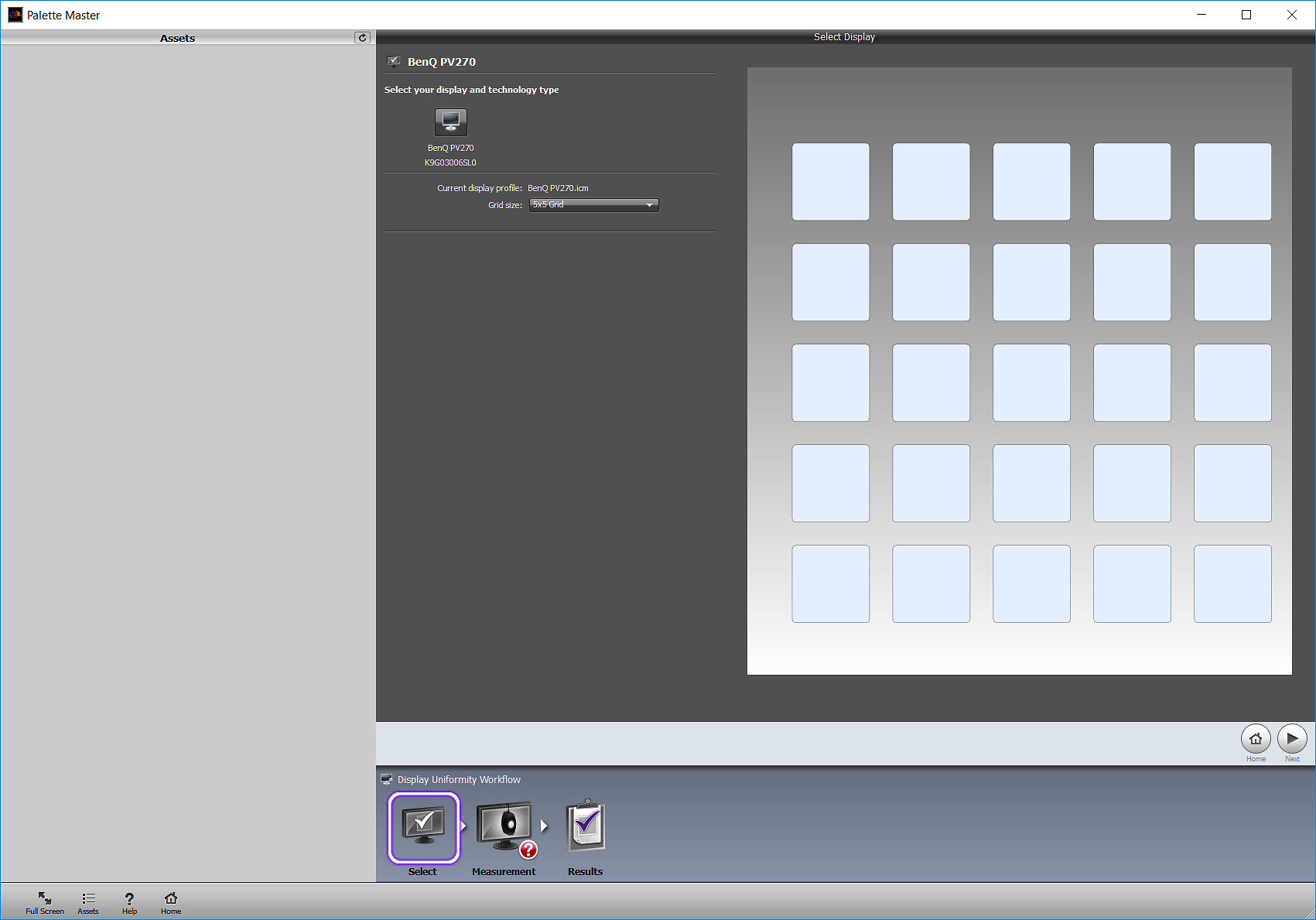This screenshot has width=1316, height=920.
Task: Click the Select workflow step icon
Action: [x=422, y=827]
